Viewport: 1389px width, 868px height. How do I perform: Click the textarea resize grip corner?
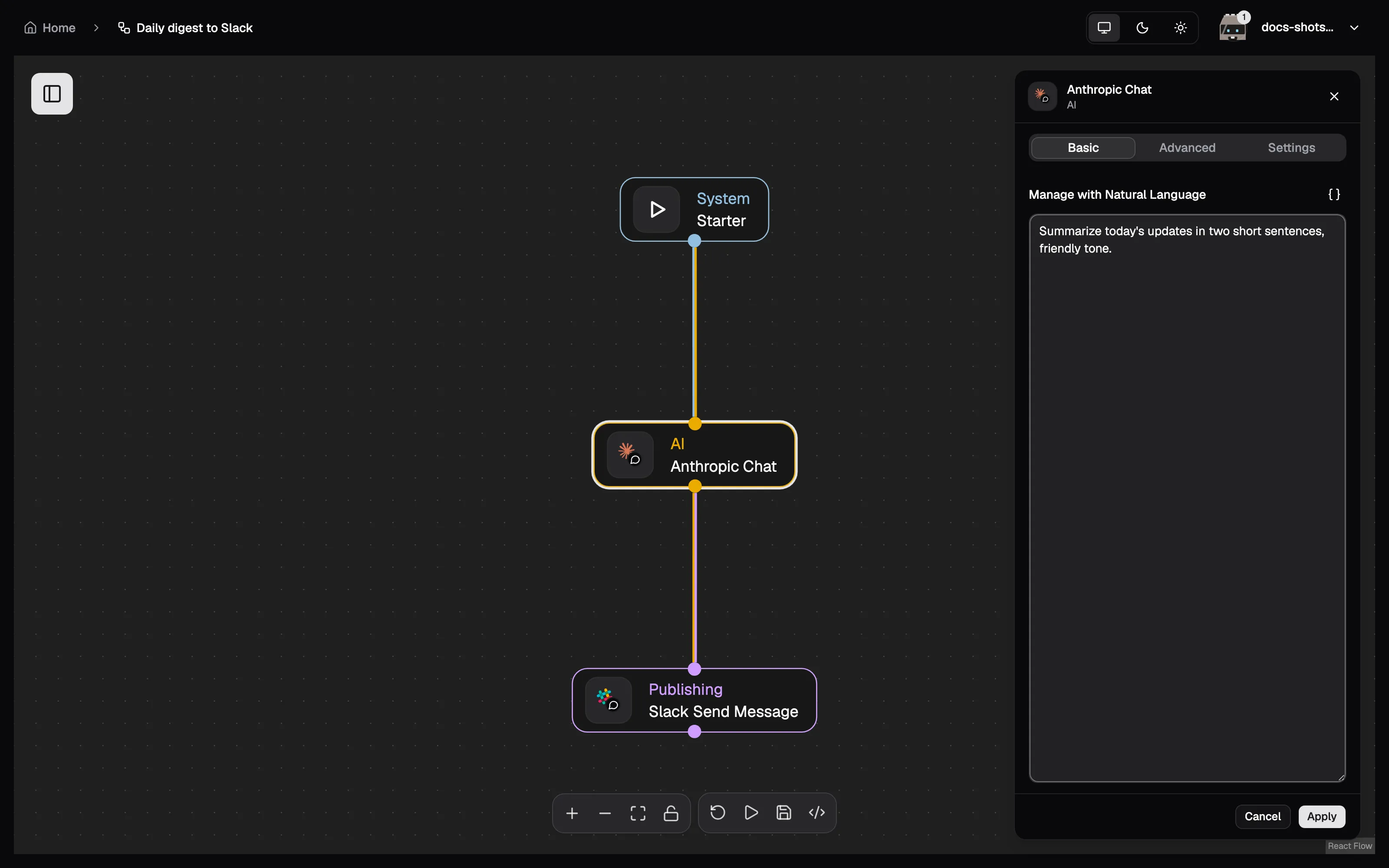(x=1341, y=777)
